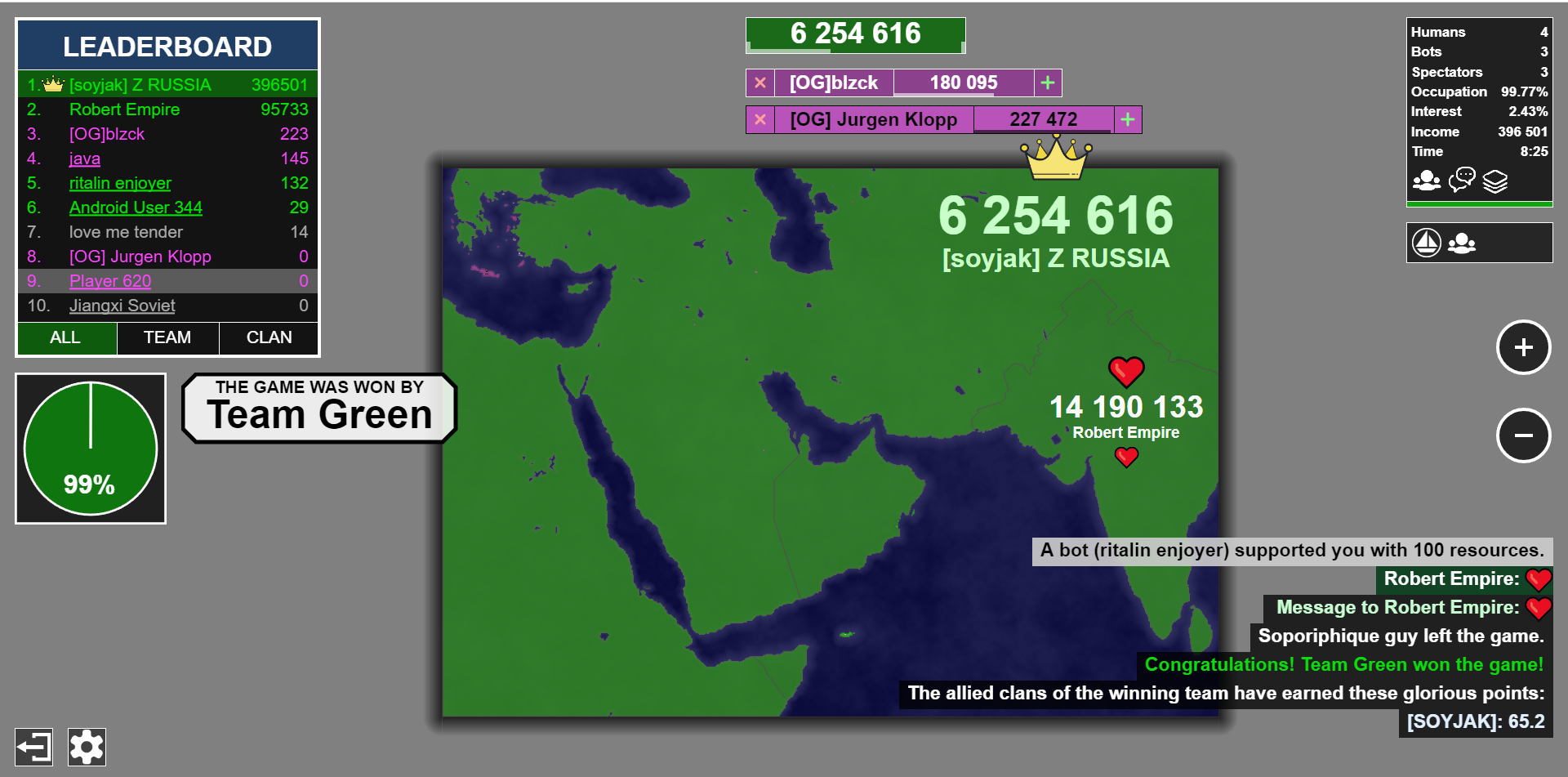
Task: Open java player link in leaderboard
Action: tap(85, 159)
